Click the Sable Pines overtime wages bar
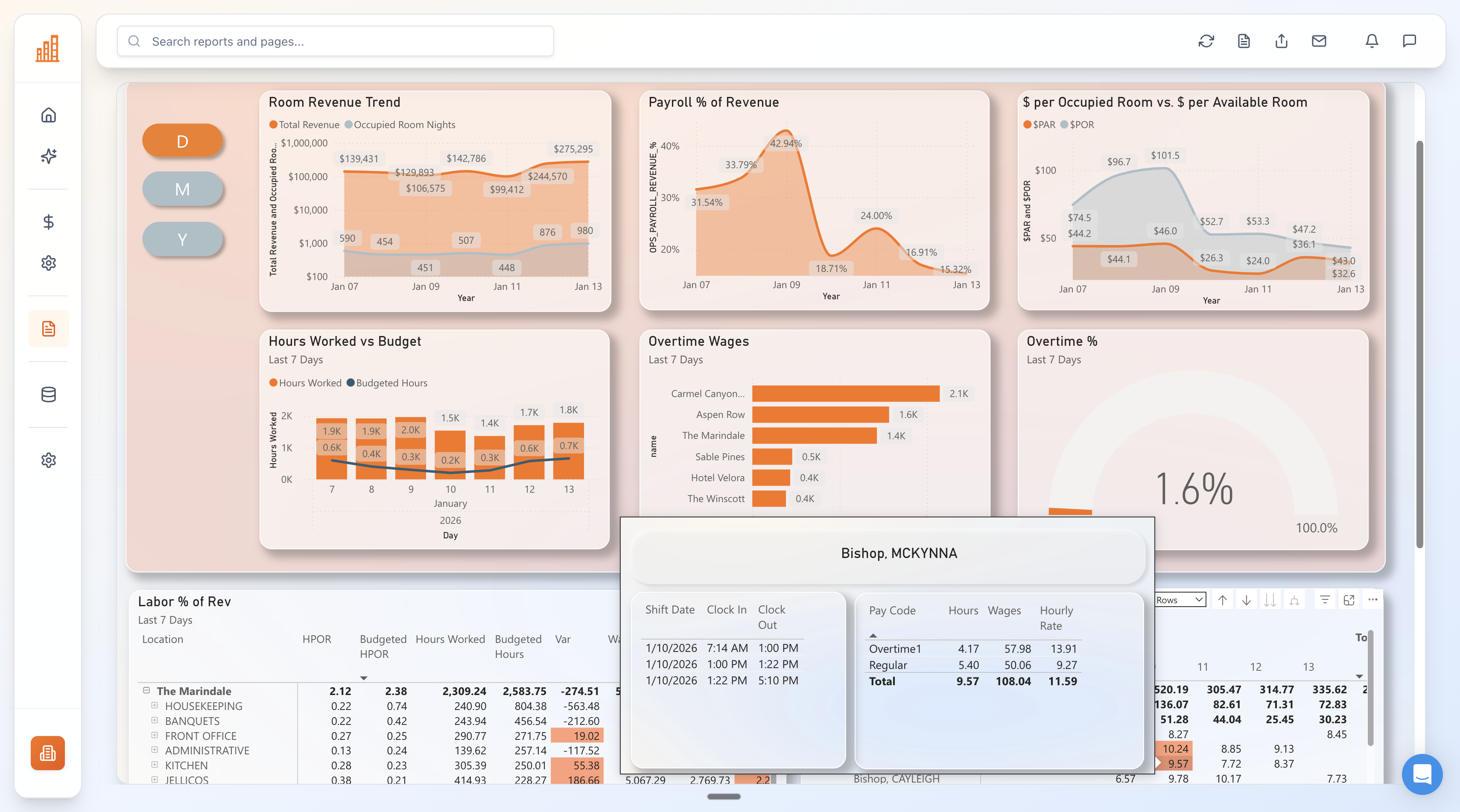 (772, 457)
